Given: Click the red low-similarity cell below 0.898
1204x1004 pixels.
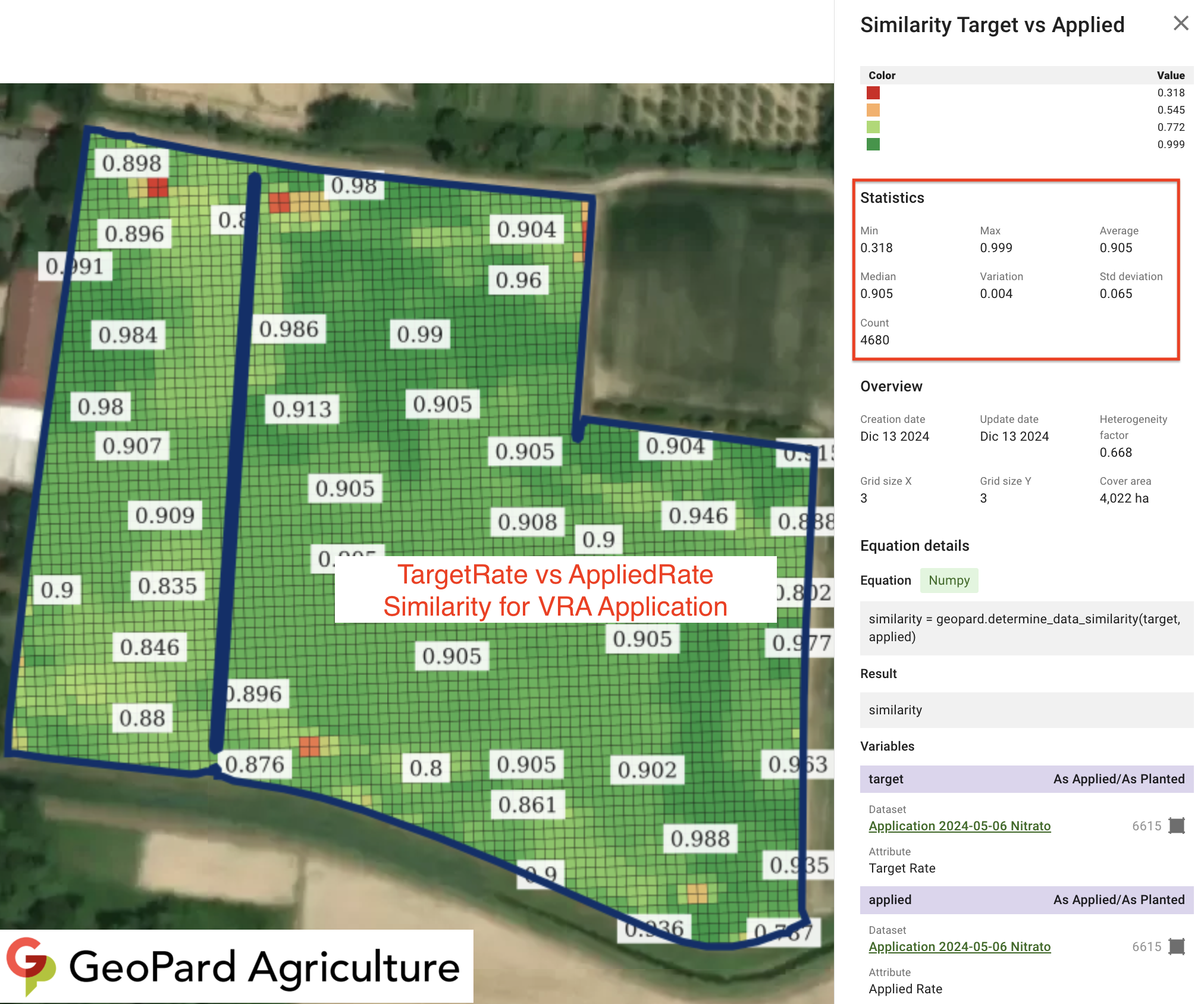Looking at the screenshot, I should tap(158, 187).
